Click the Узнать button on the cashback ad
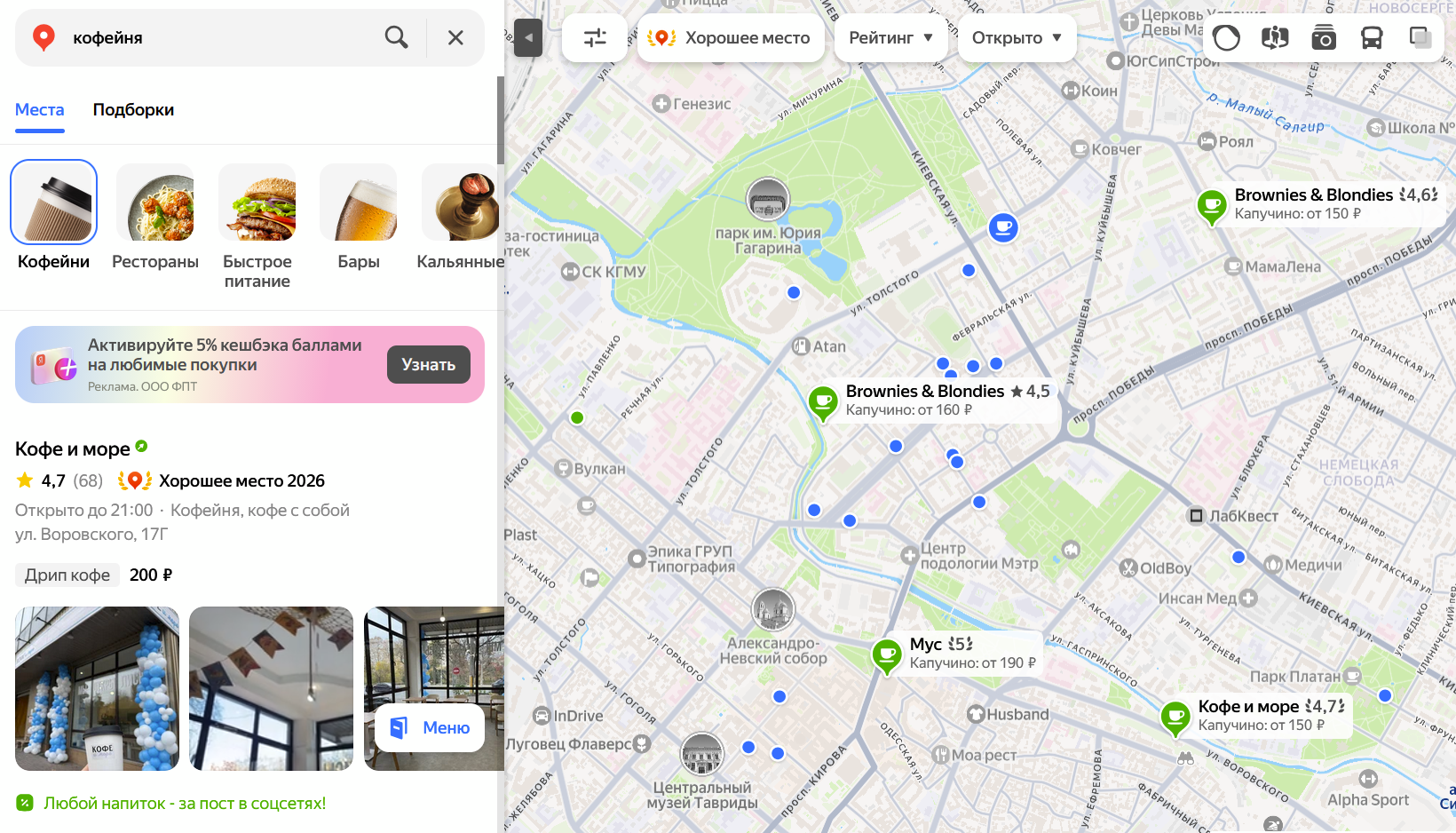This screenshot has width=1456, height=833. [429, 365]
